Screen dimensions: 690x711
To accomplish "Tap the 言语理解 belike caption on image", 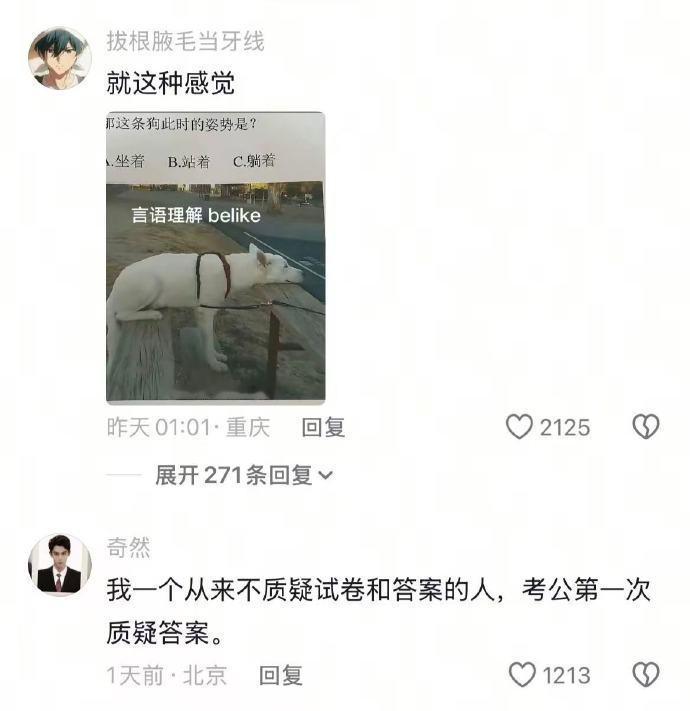I will (196, 215).
